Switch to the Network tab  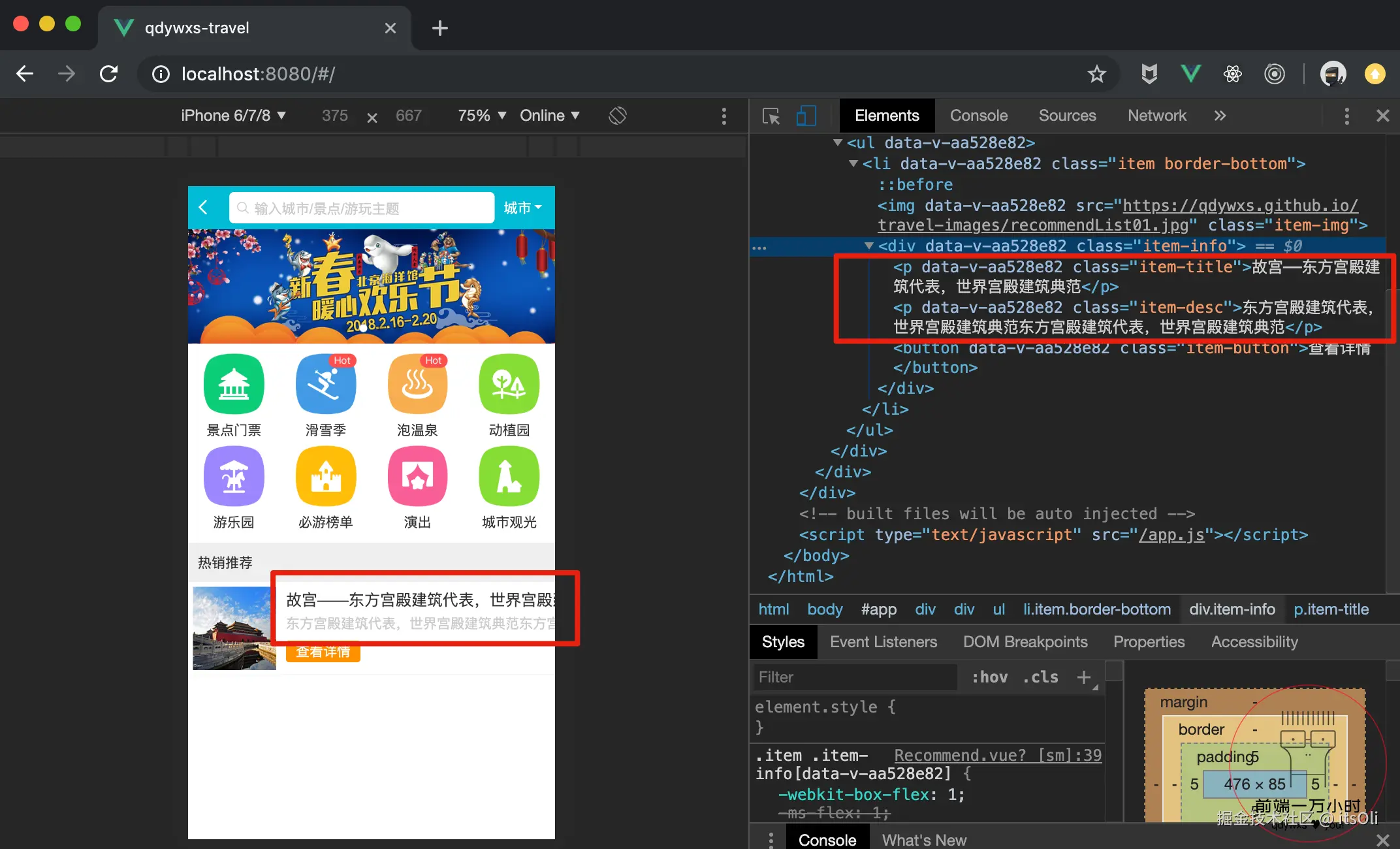(x=1156, y=116)
